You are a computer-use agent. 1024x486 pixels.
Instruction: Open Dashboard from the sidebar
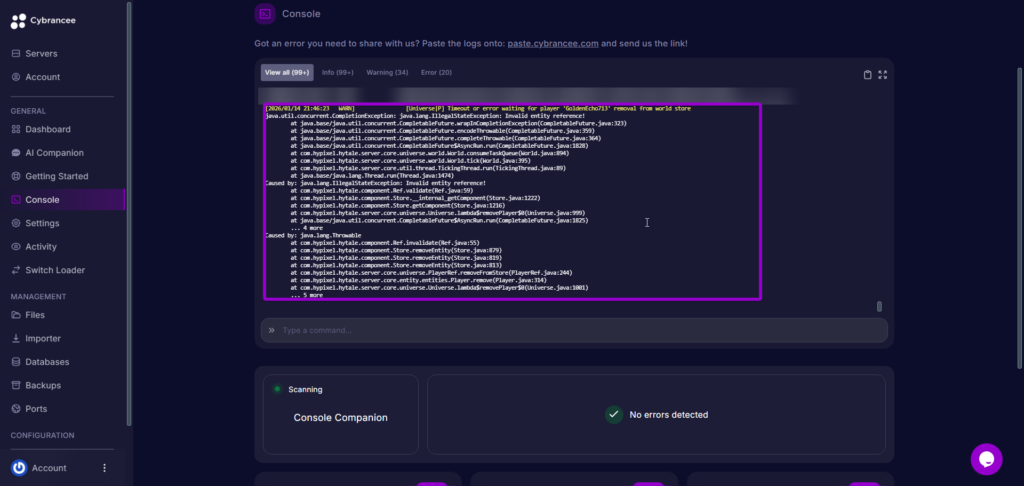pos(47,130)
